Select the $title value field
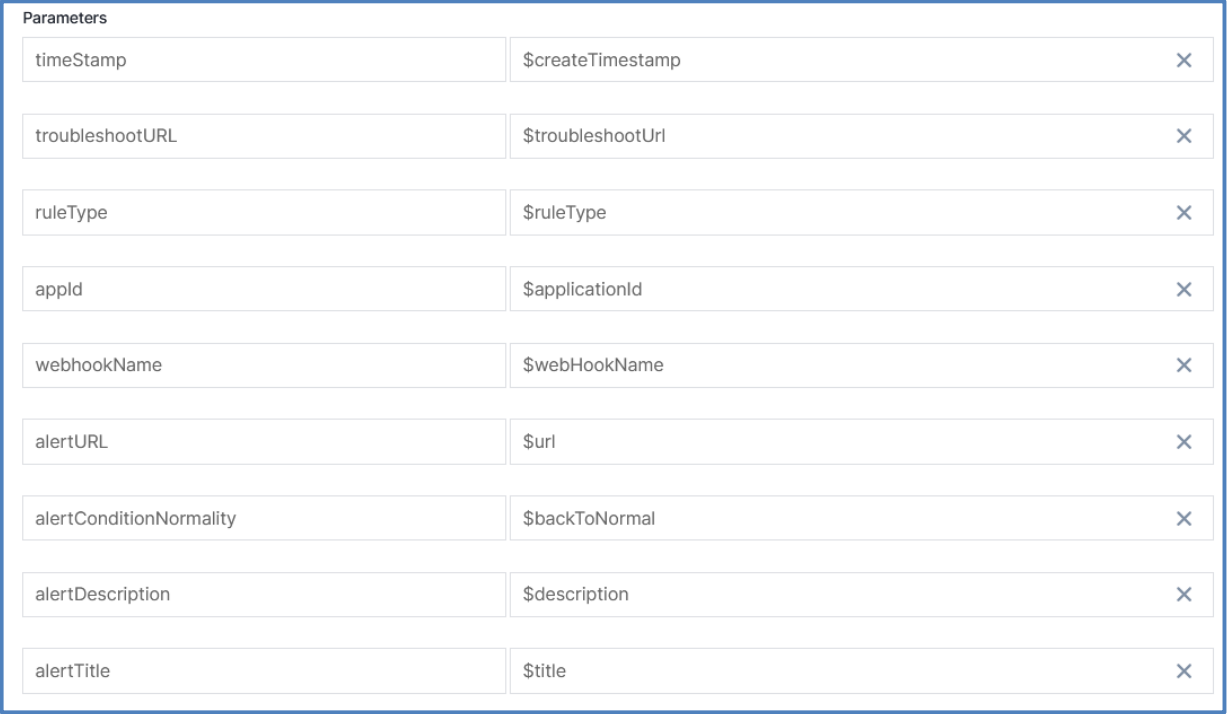The image size is (1228, 714). click(x=840, y=671)
